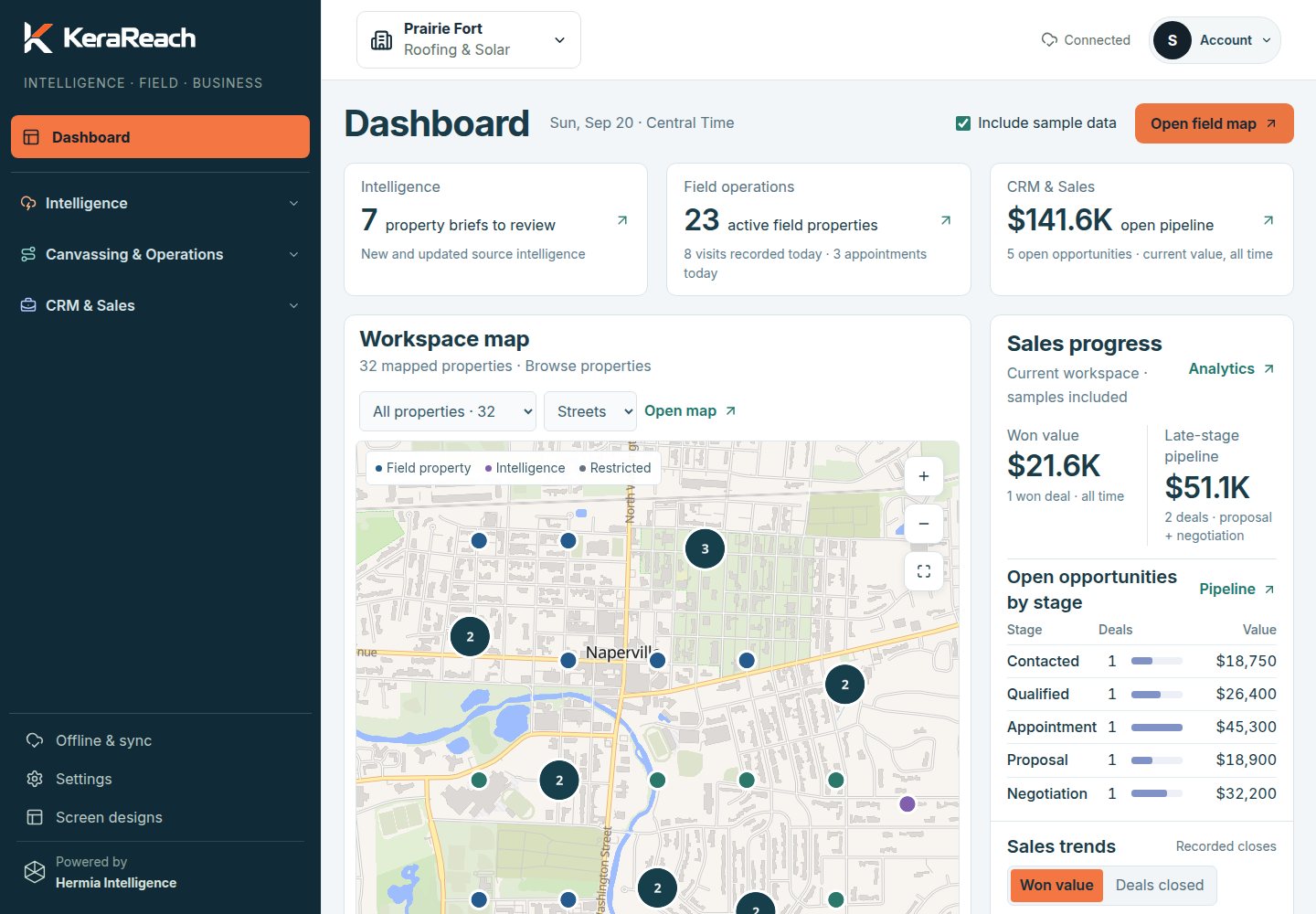
Task: Click the Connected cloud status icon
Action: pos(1049,40)
